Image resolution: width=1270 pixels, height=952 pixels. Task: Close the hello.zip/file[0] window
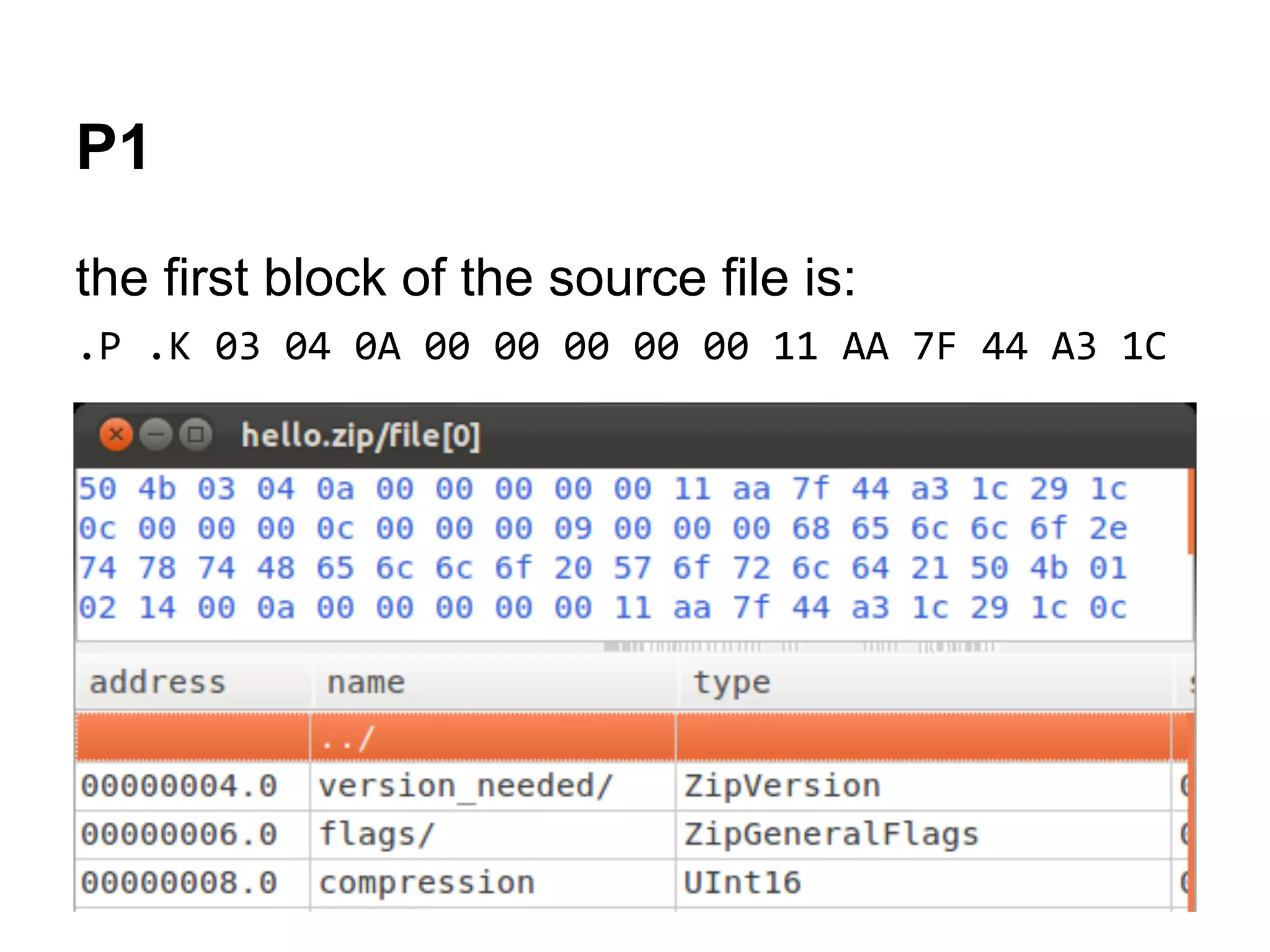pyautogui.click(x=116, y=434)
